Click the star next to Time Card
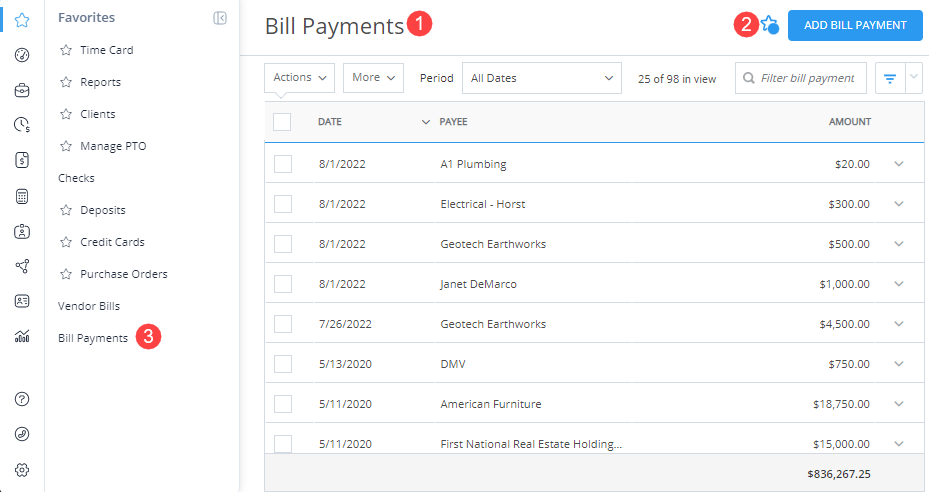929x492 pixels. (66, 50)
